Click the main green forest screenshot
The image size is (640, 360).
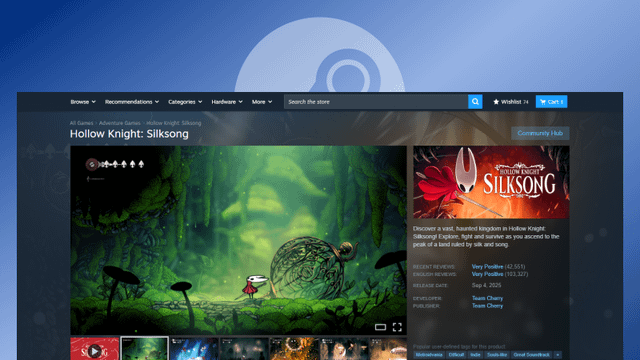tap(238, 240)
